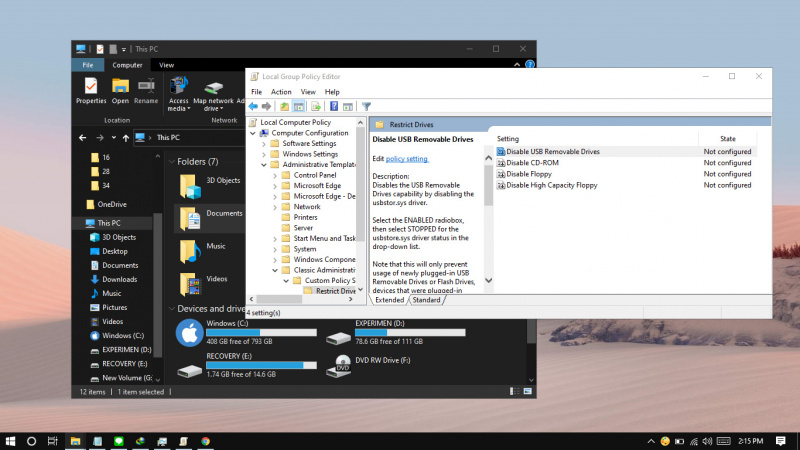Click Open icon in the This PC ribbon
This screenshot has height=450, width=800.
coord(120,91)
